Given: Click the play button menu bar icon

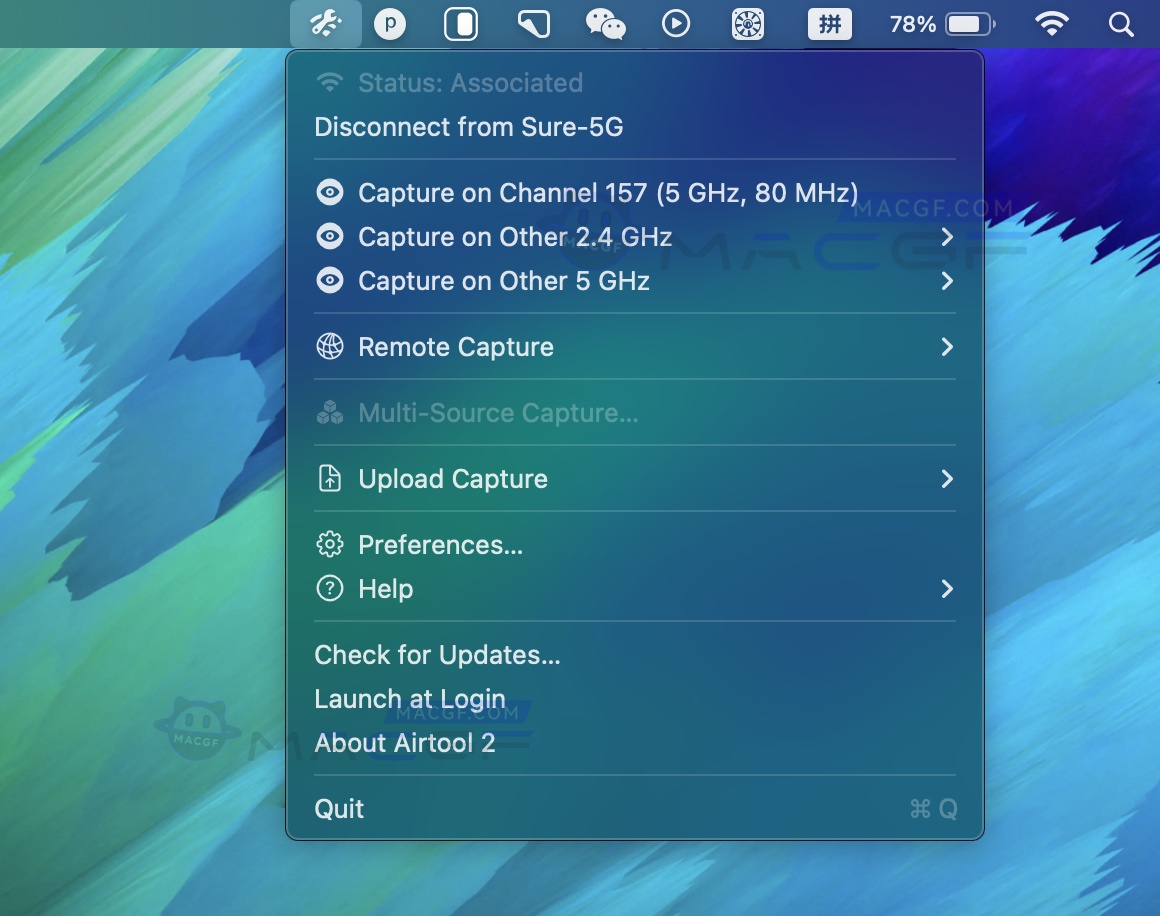Looking at the screenshot, I should coord(676,23).
